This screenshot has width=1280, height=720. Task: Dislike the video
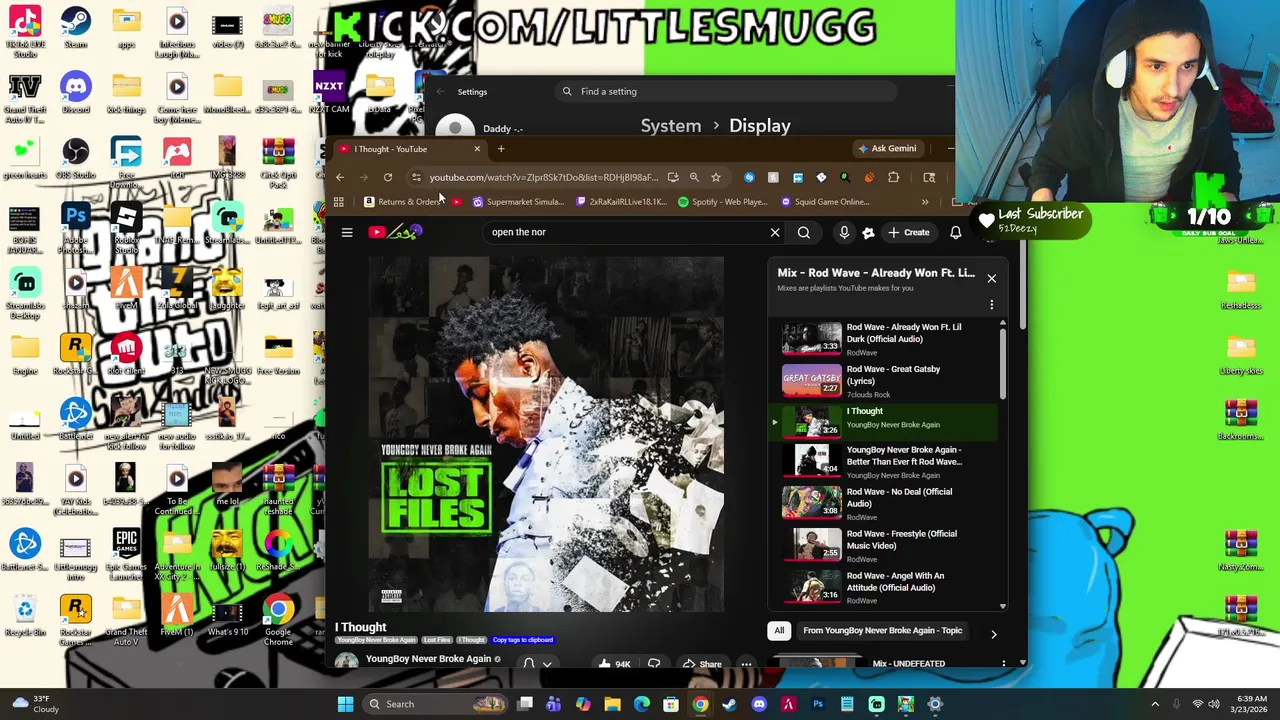pos(654,664)
